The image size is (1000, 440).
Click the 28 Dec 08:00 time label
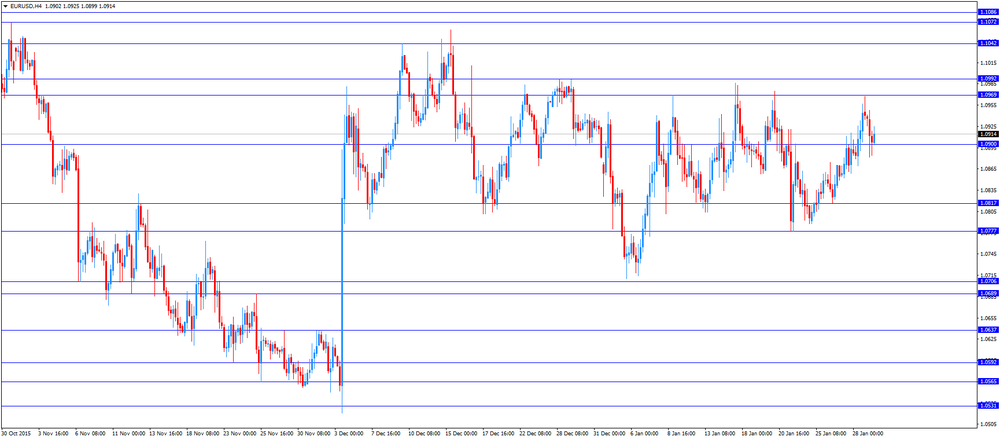pos(570,432)
